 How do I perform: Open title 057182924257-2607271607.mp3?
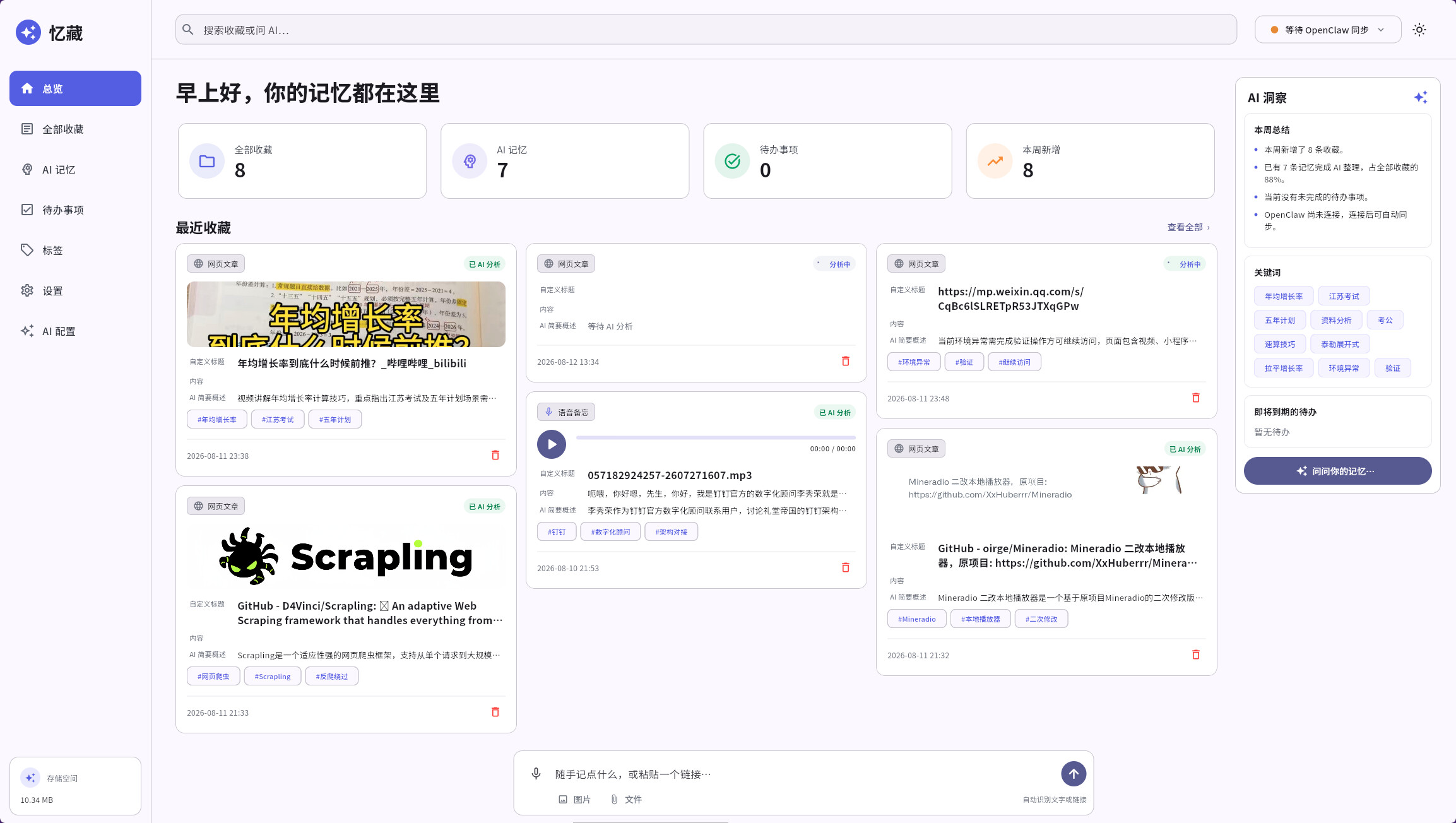click(x=670, y=475)
